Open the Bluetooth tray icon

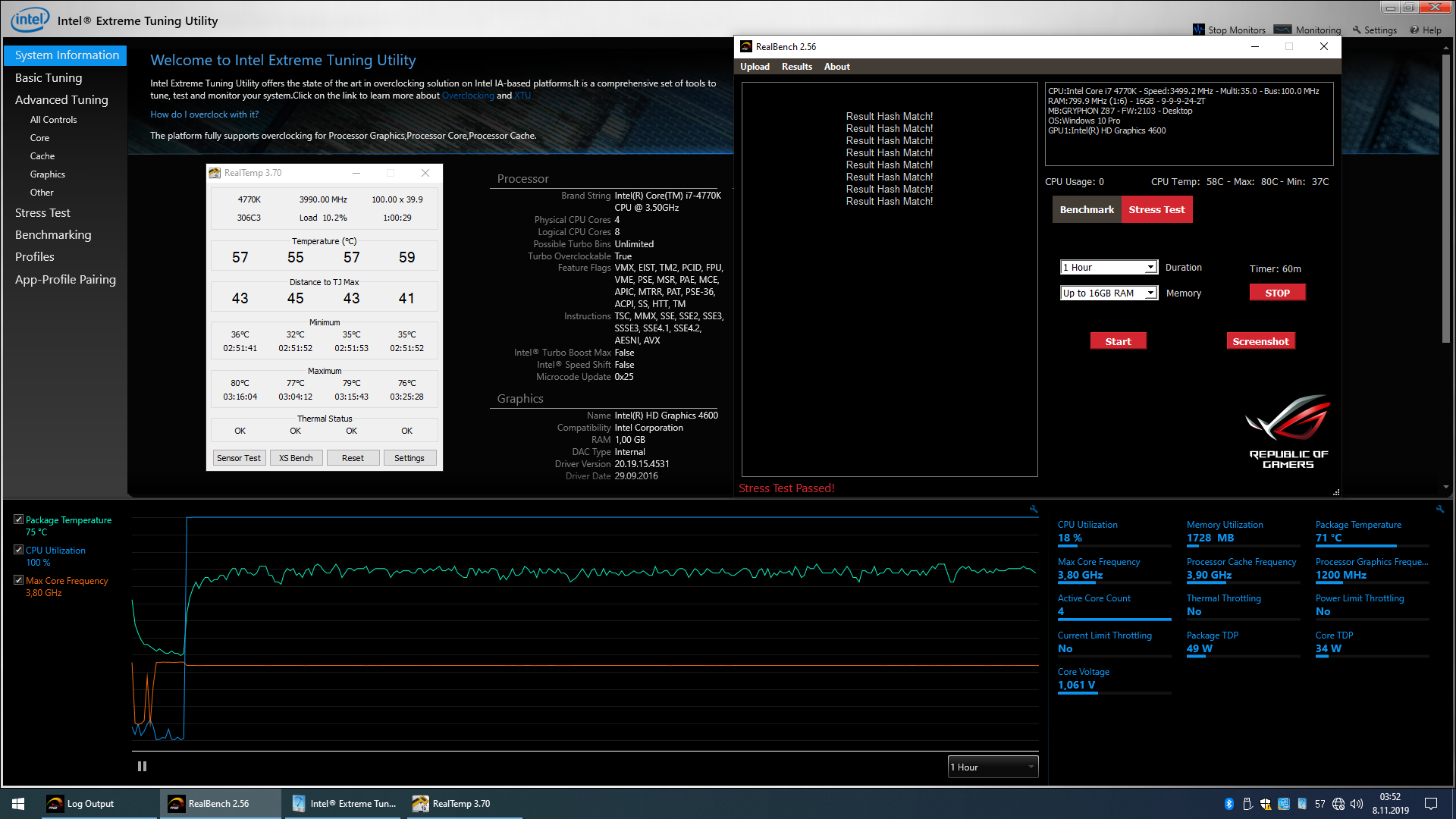point(1228,804)
